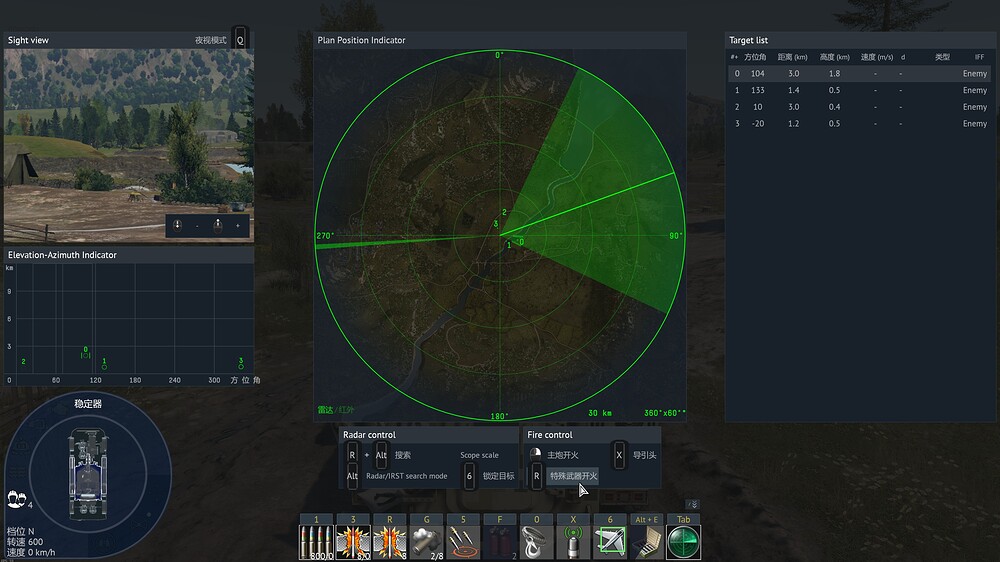1000x562 pixels.
Task: Click the 导引头 label
Action: coord(645,455)
